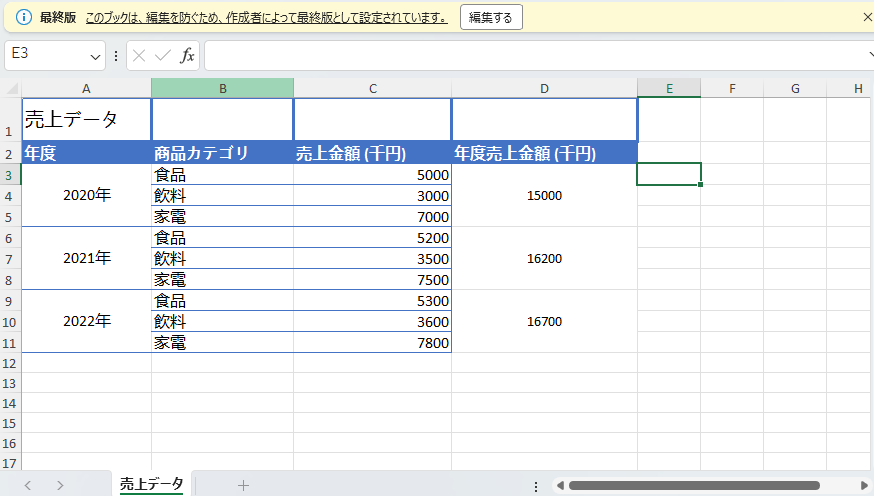Click the yearly total 16700 cell

tap(545, 321)
